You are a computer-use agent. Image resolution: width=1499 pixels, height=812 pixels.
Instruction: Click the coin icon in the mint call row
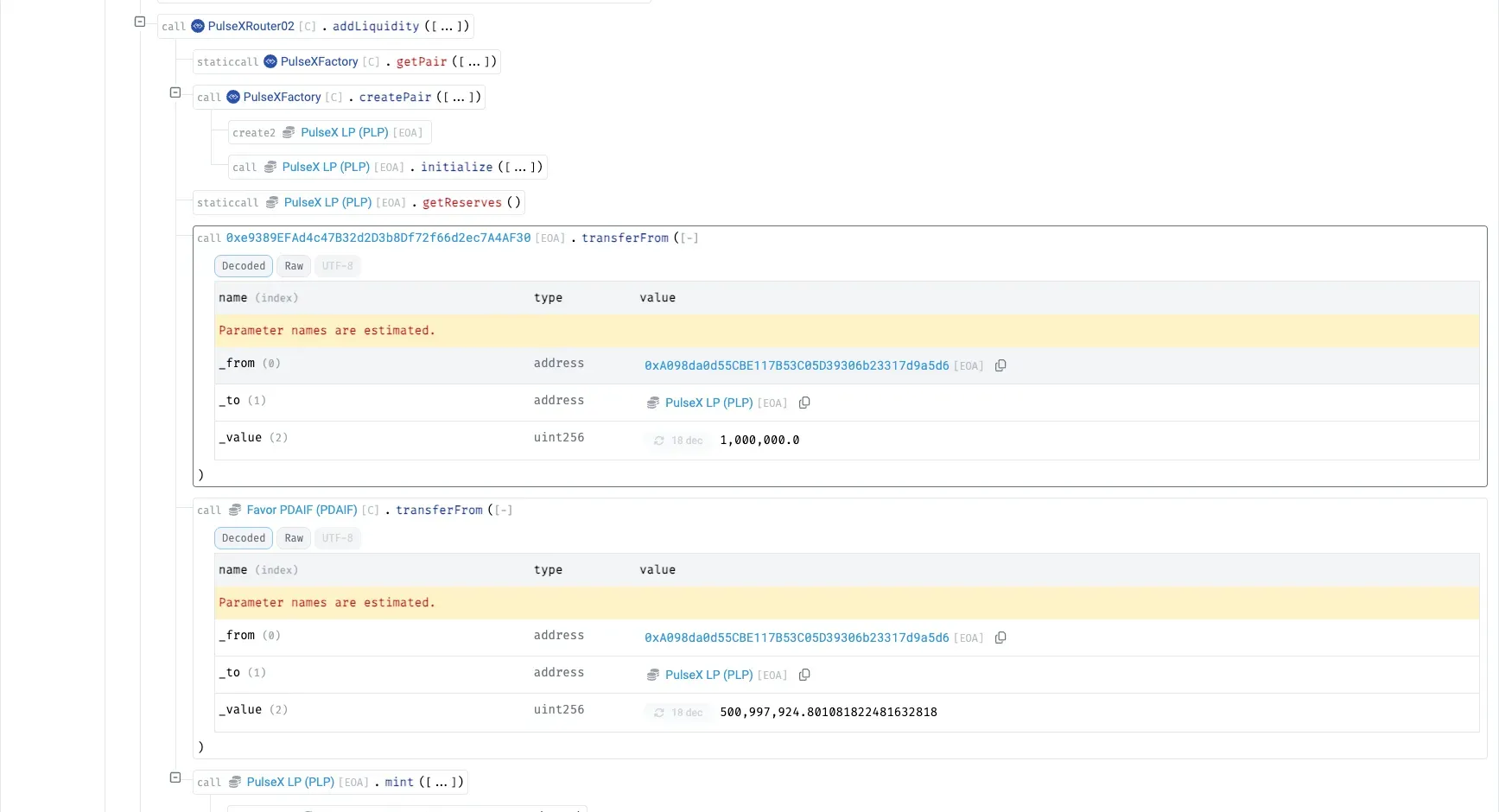234,782
